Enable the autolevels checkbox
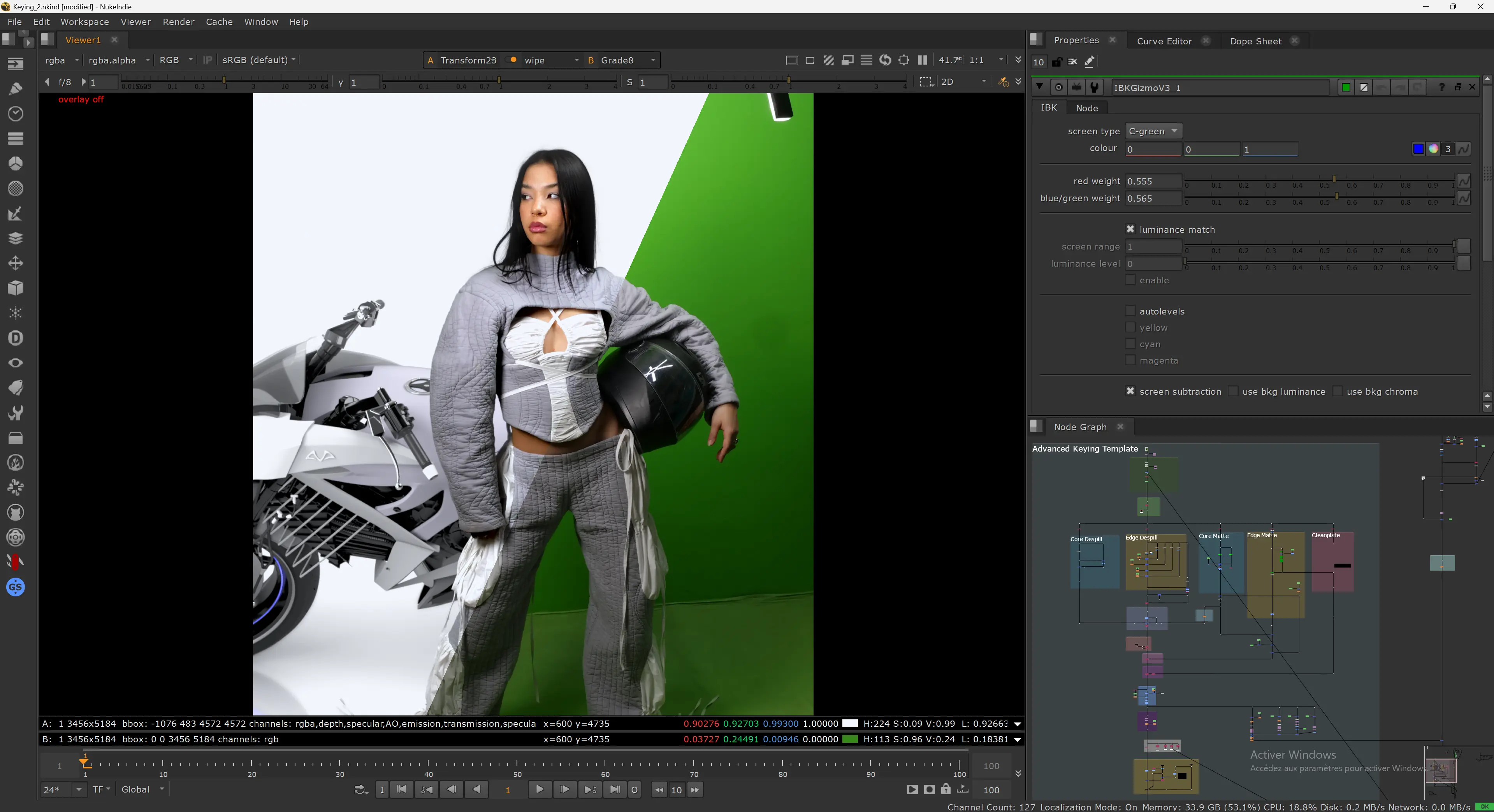The width and height of the screenshot is (1494, 812). tap(1130, 311)
